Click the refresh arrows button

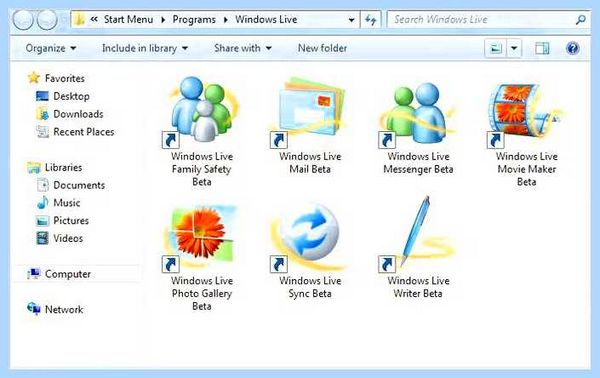pyautogui.click(x=370, y=20)
